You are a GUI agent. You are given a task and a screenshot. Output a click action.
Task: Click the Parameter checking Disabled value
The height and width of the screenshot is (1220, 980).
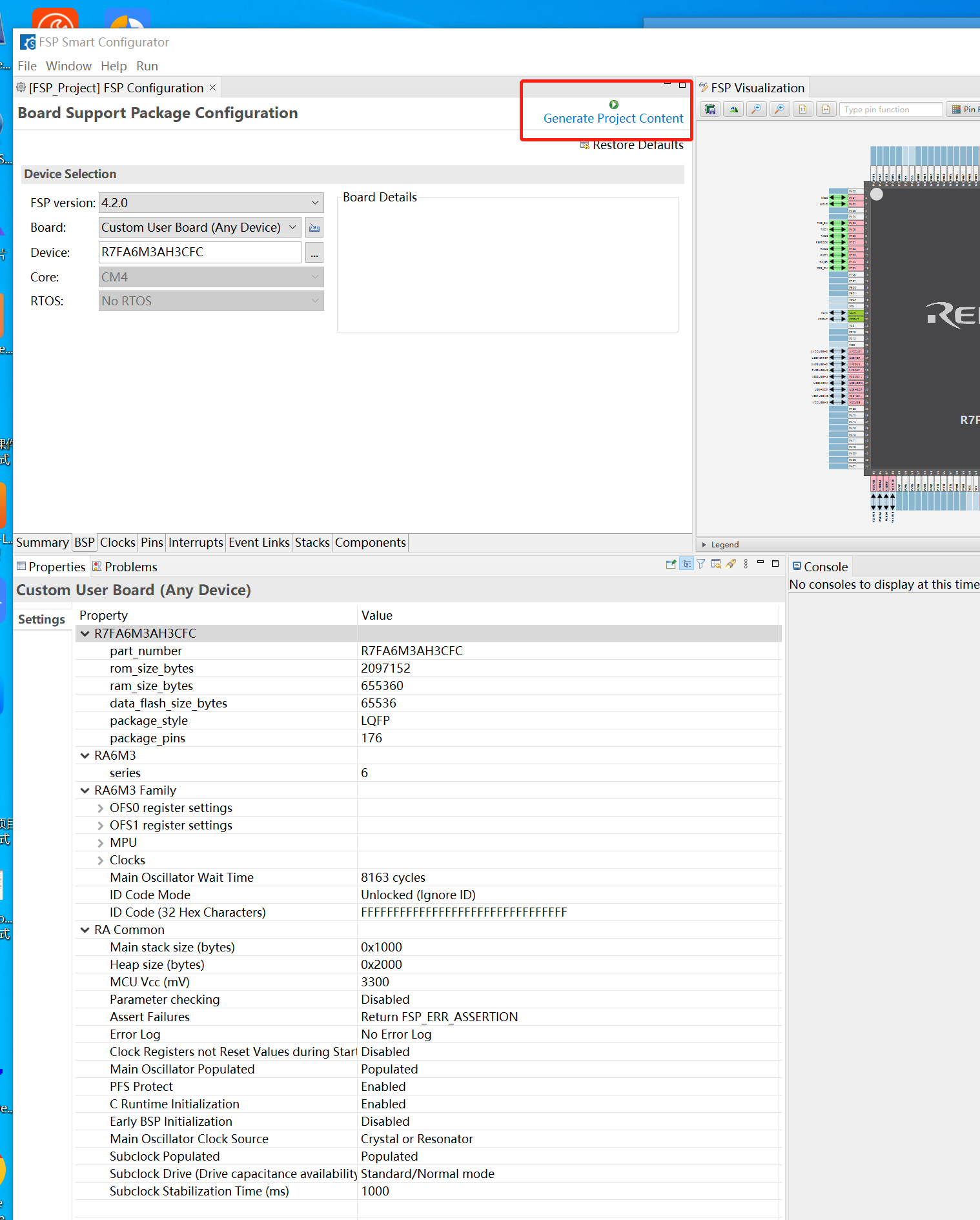[385, 999]
